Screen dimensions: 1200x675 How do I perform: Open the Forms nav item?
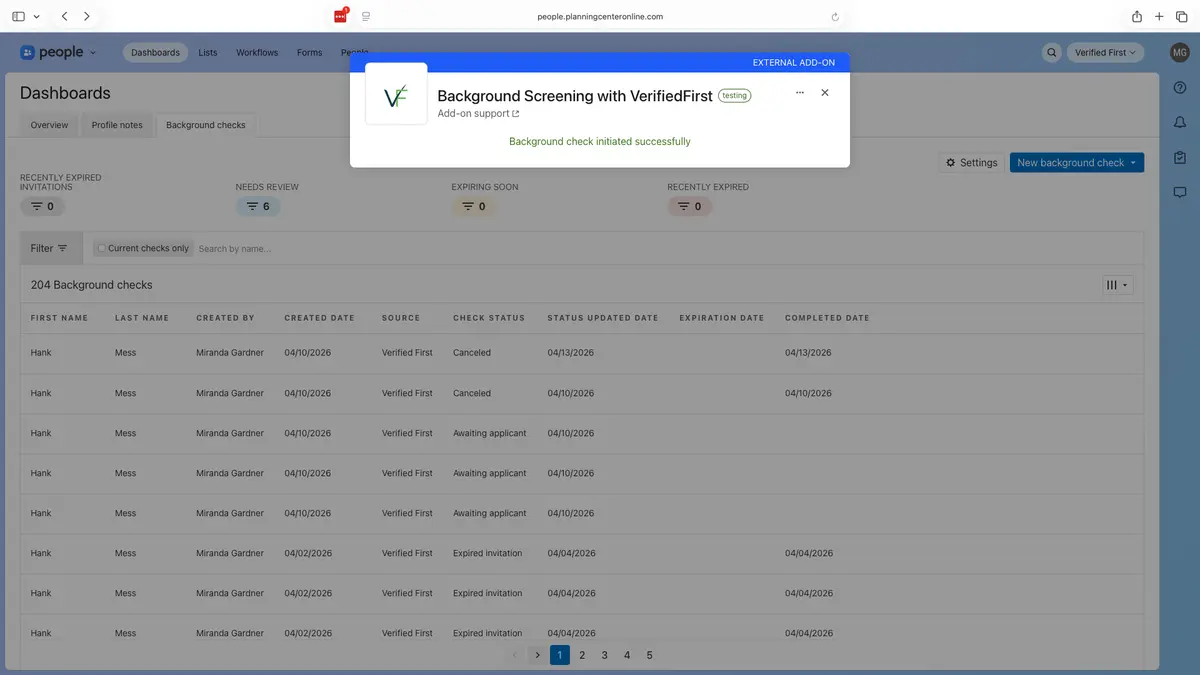click(x=309, y=53)
